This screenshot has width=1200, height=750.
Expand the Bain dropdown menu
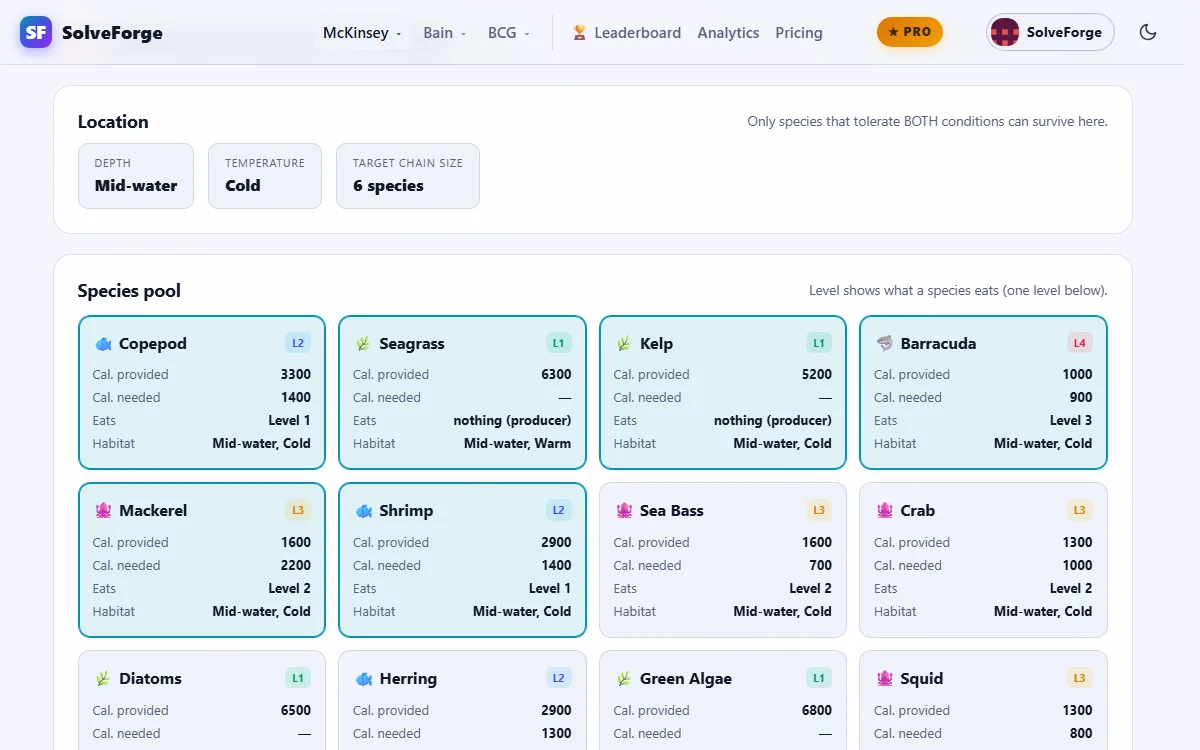click(x=445, y=33)
